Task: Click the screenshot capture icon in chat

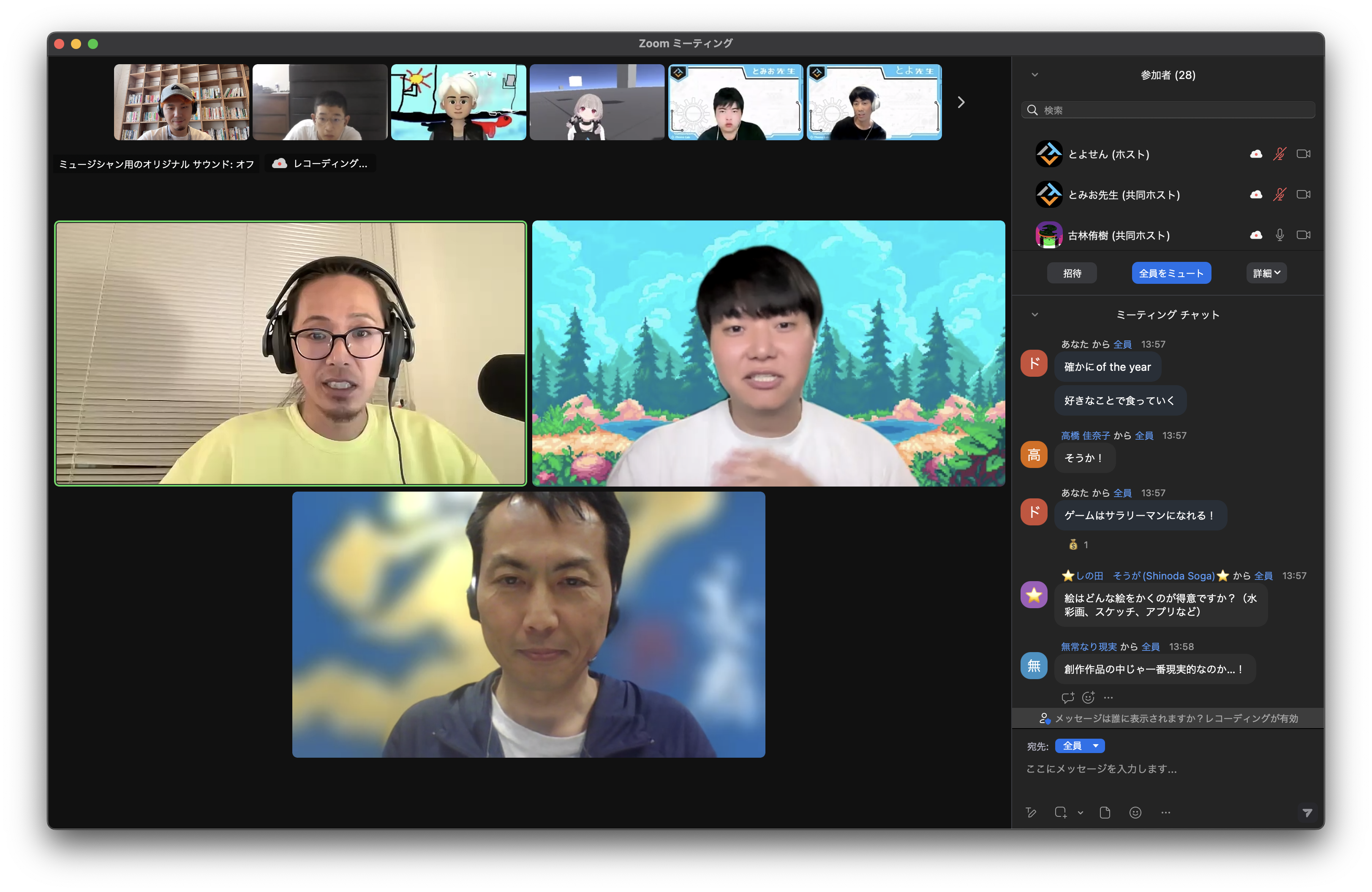Action: [x=1060, y=813]
